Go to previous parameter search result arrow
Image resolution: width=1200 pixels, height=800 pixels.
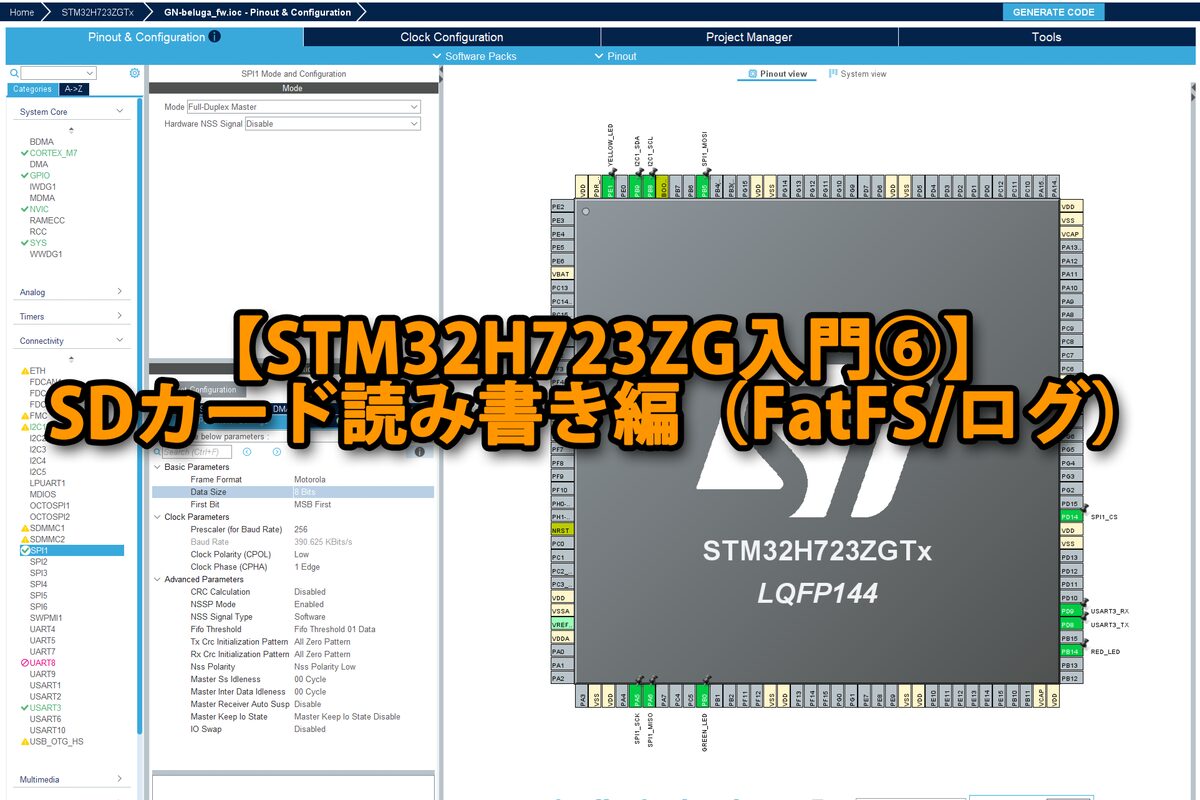(x=249, y=452)
